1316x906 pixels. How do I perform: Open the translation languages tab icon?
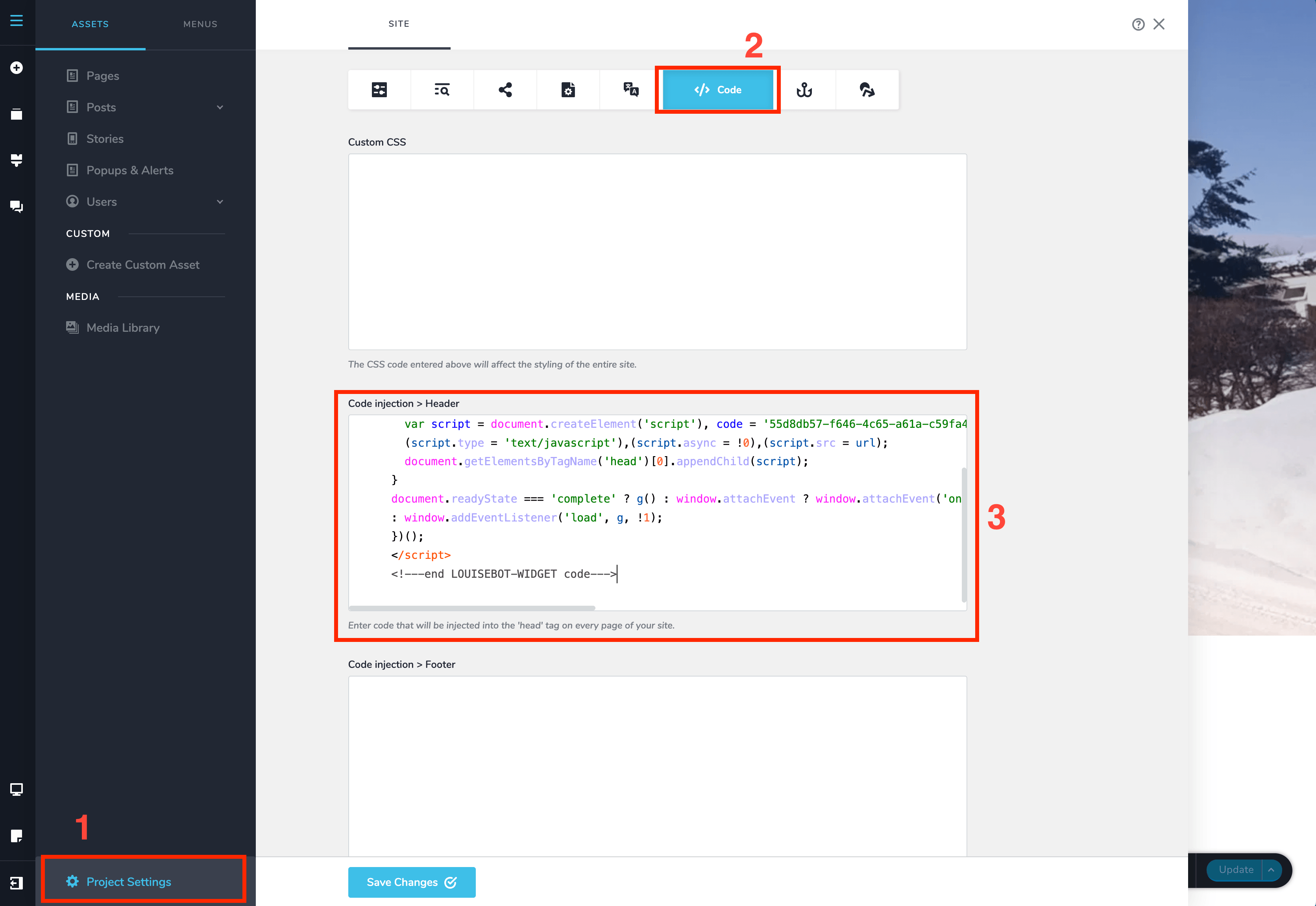pos(631,90)
